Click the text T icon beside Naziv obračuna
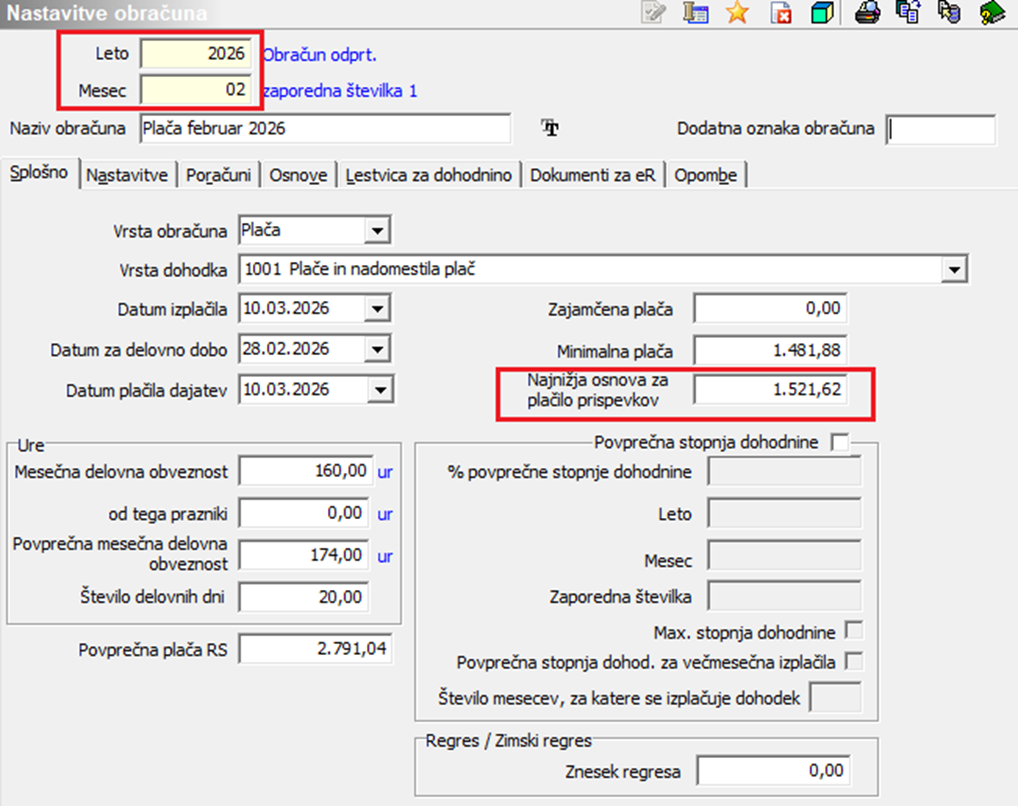The width and height of the screenshot is (1018, 806). 550,128
